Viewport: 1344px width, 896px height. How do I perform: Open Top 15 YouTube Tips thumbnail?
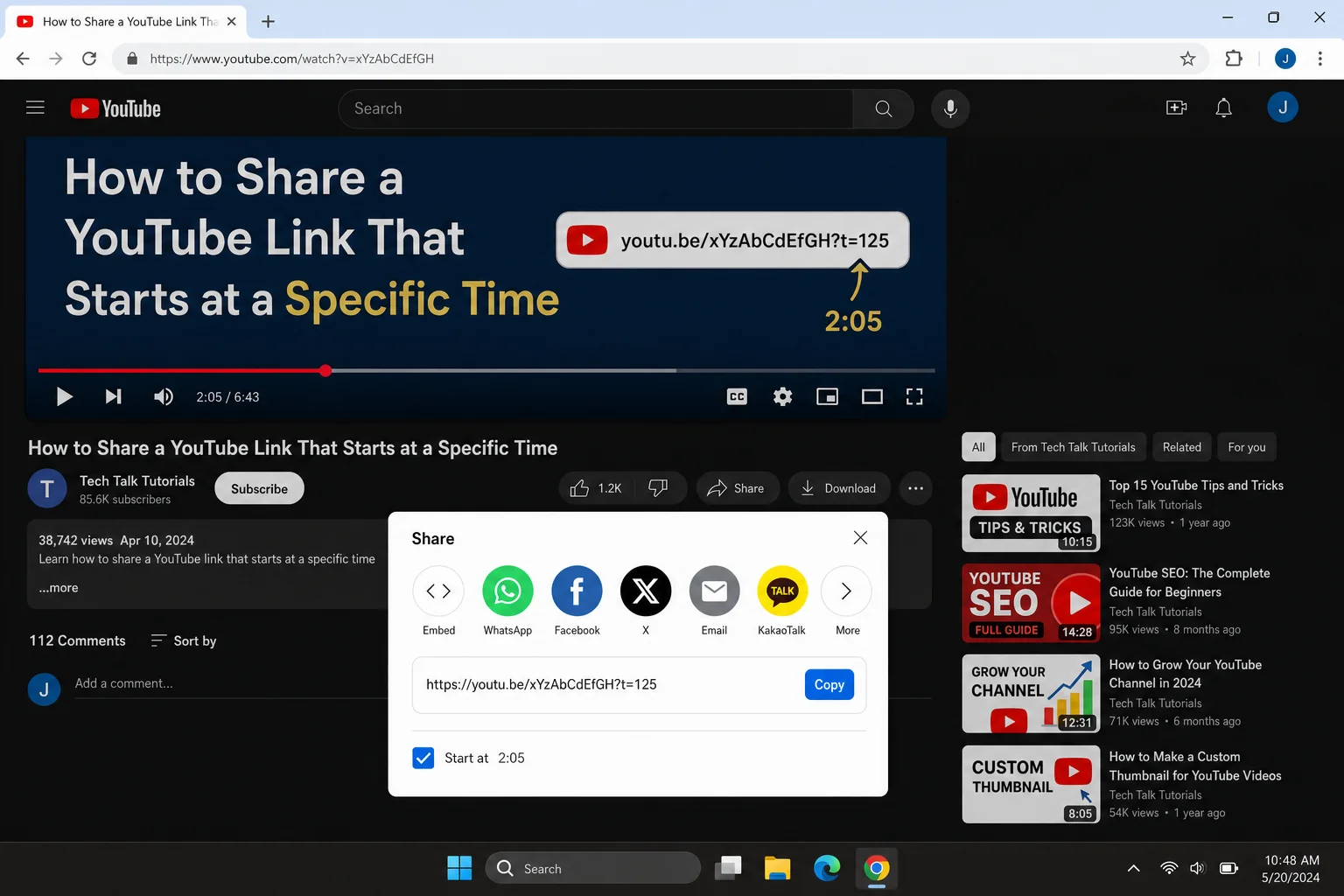pos(1031,513)
